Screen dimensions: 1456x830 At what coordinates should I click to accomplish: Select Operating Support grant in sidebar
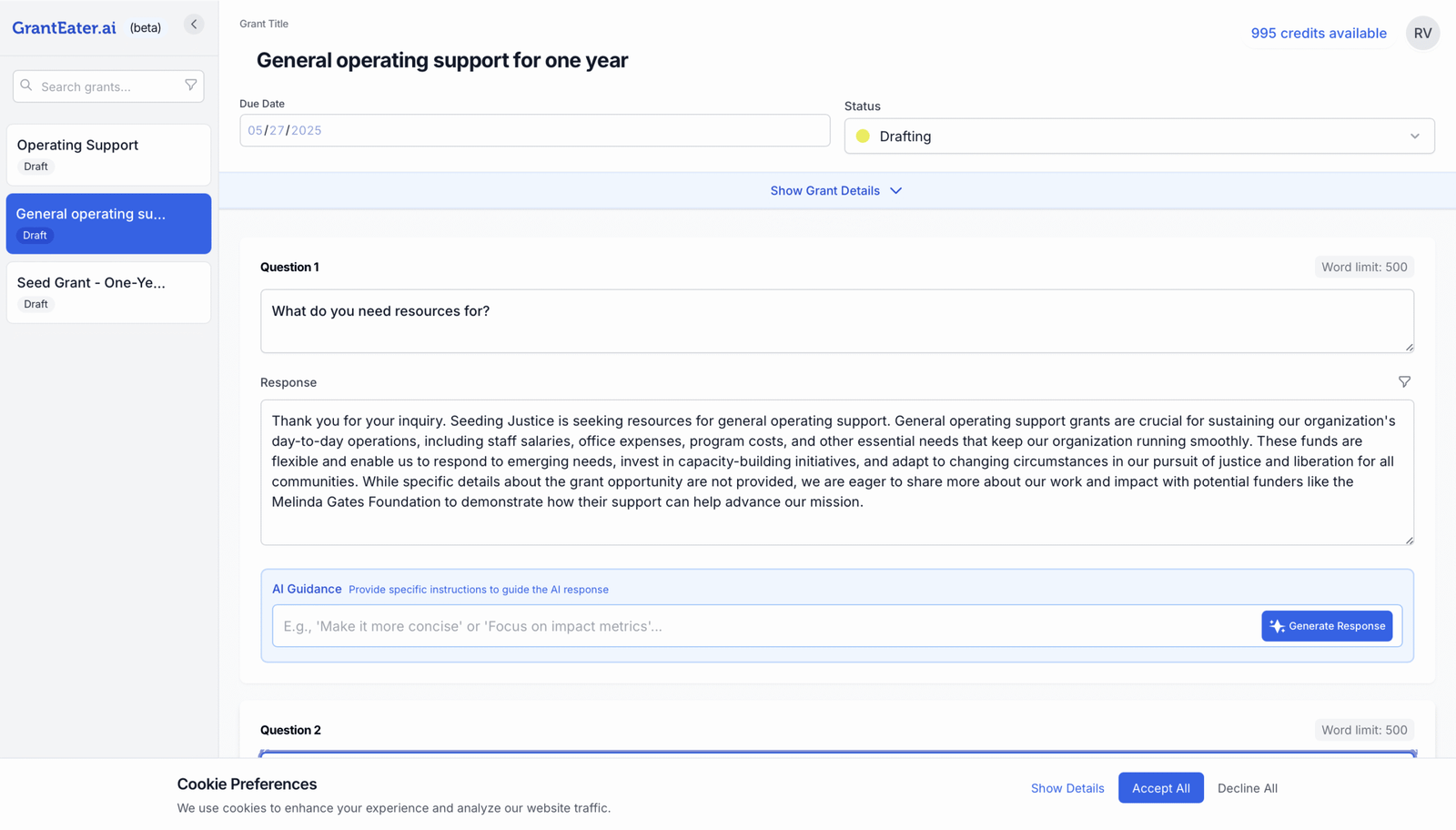pos(109,155)
